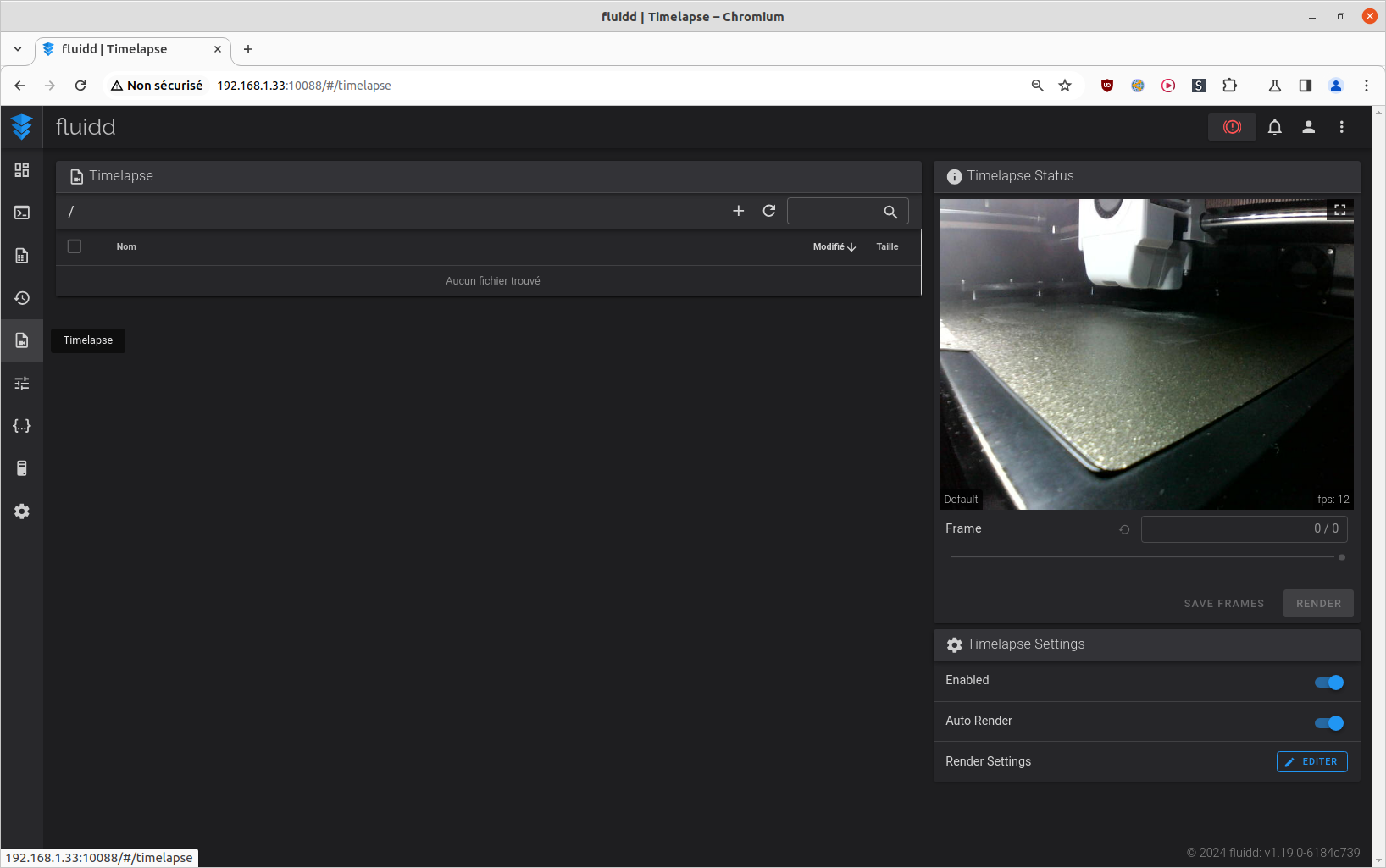1386x868 pixels.
Task: Sort files by Nom column
Action: (x=126, y=247)
